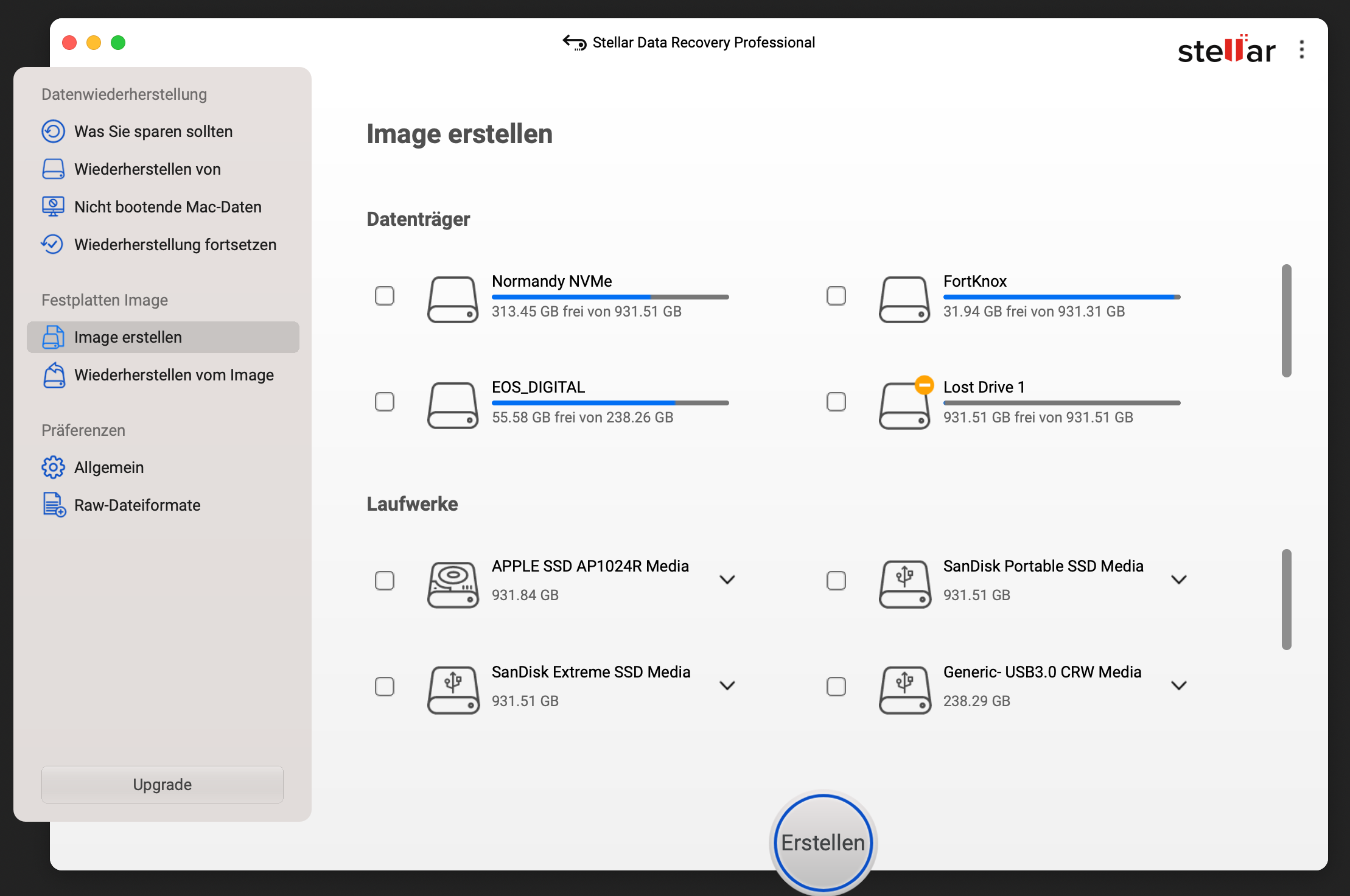The height and width of the screenshot is (896, 1350).
Task: Click the Was Sie sparen sollten icon
Action: click(53, 131)
